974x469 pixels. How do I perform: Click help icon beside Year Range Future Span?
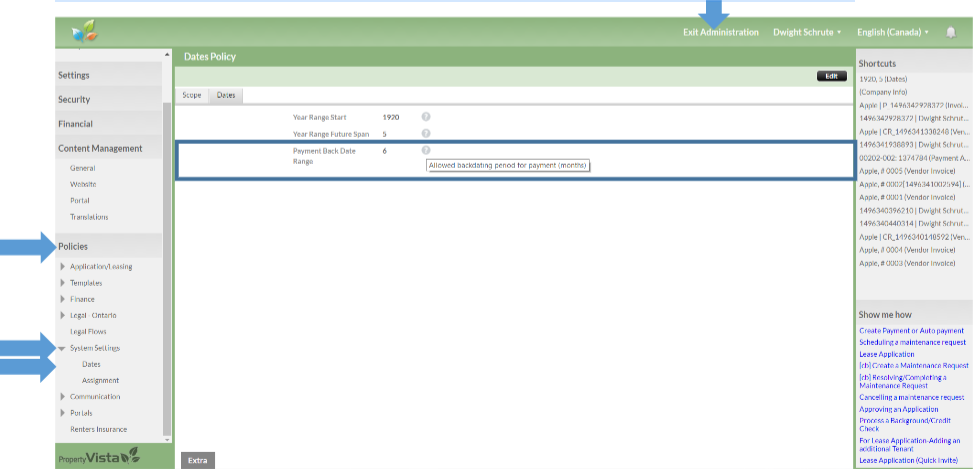[426, 133]
